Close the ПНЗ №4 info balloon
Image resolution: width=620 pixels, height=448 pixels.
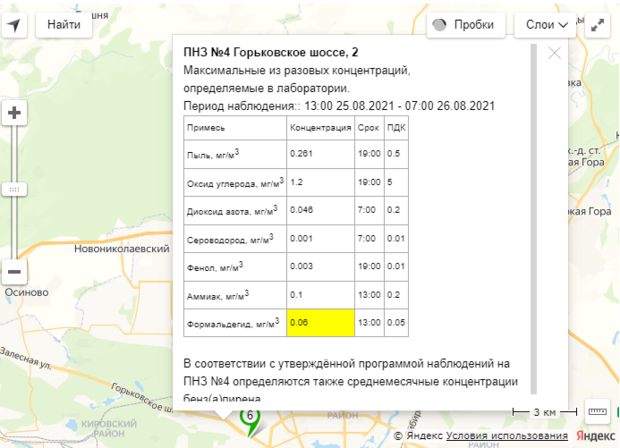(x=555, y=53)
